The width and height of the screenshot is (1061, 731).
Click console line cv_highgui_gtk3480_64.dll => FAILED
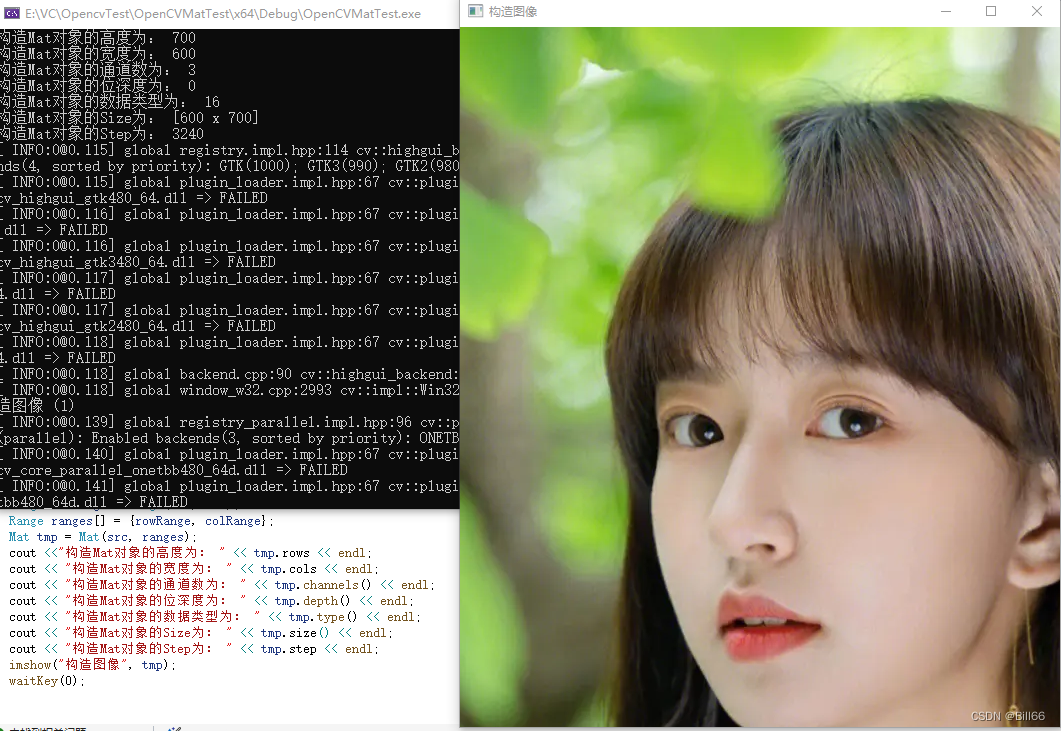[138, 262]
